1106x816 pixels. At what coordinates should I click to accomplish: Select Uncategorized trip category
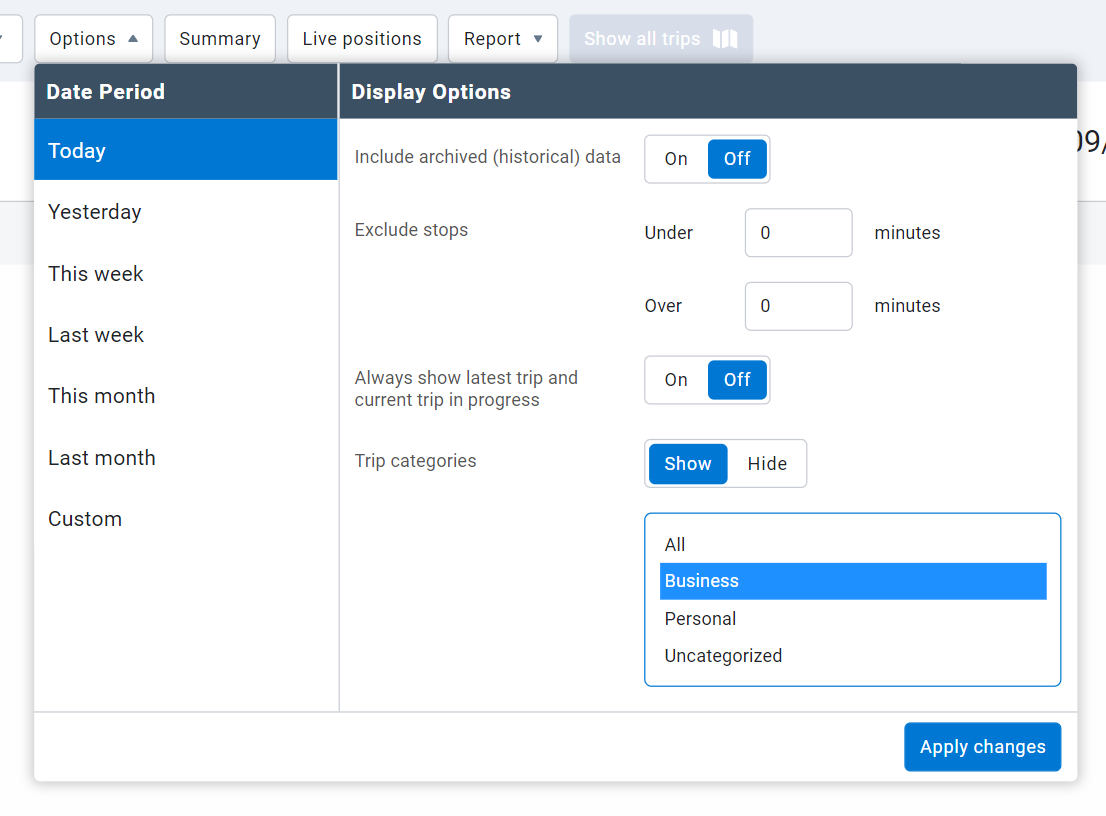723,655
